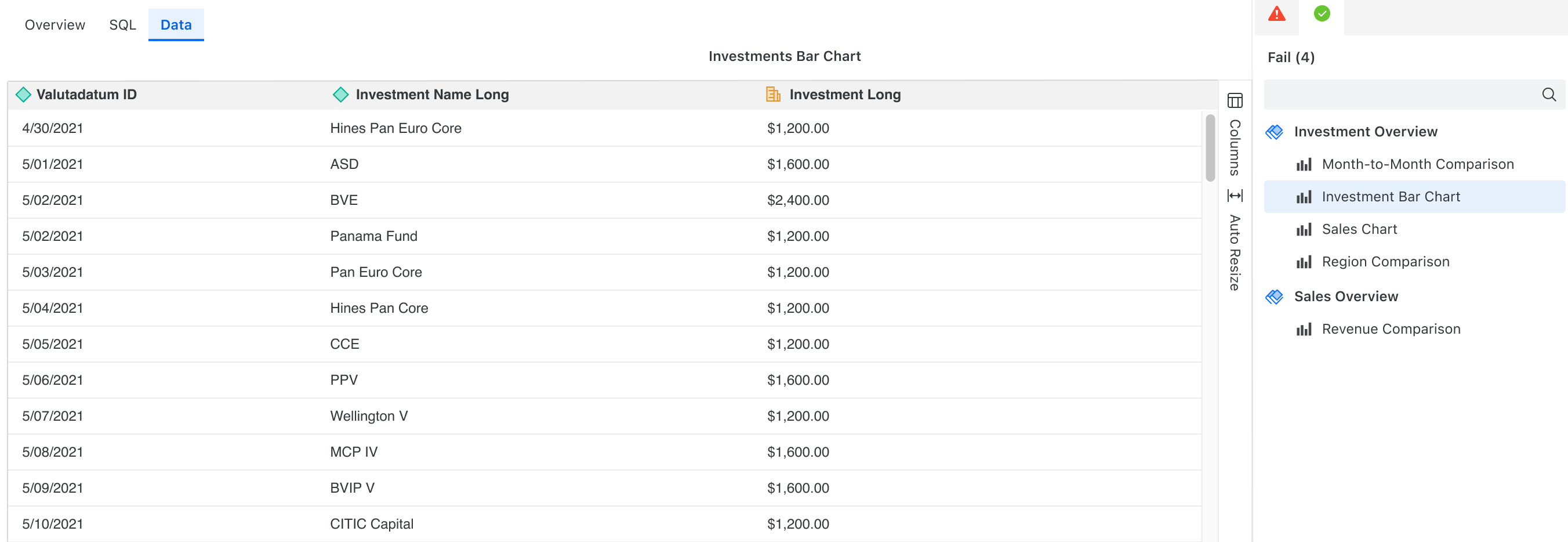Click the Sales Chart bar icon
This screenshot has width=1568, height=542.
pyautogui.click(x=1303, y=230)
